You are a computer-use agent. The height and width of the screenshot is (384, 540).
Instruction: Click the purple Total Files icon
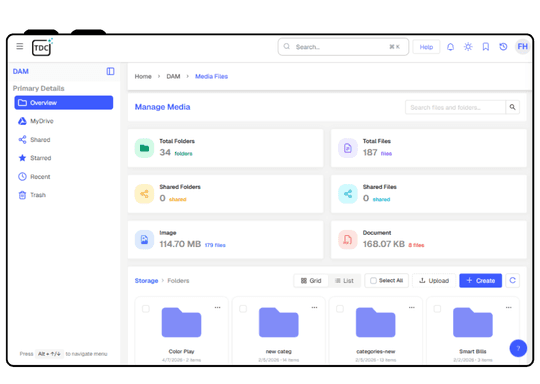point(347,148)
